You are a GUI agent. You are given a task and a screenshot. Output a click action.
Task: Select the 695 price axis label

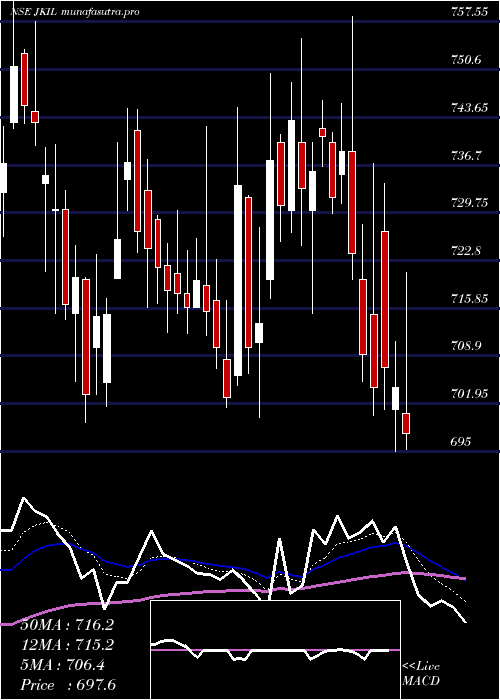461,442
